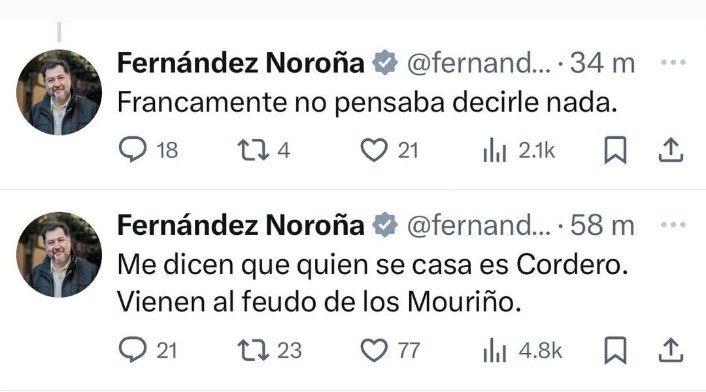Open more options on the 34 m tweet
Screen dimensions: 706x392
pyautogui.click(x=673, y=63)
